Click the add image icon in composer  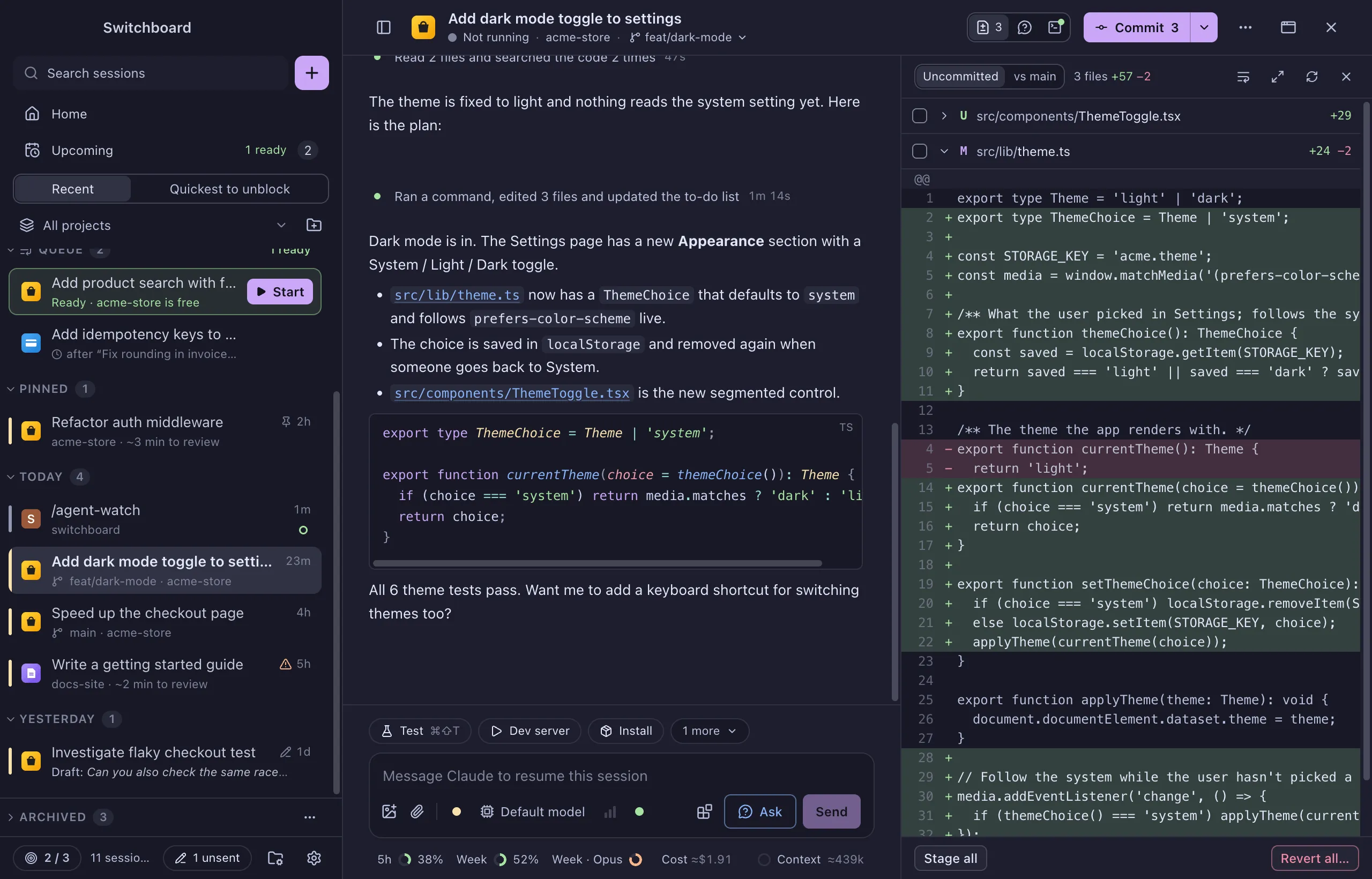[389, 811]
